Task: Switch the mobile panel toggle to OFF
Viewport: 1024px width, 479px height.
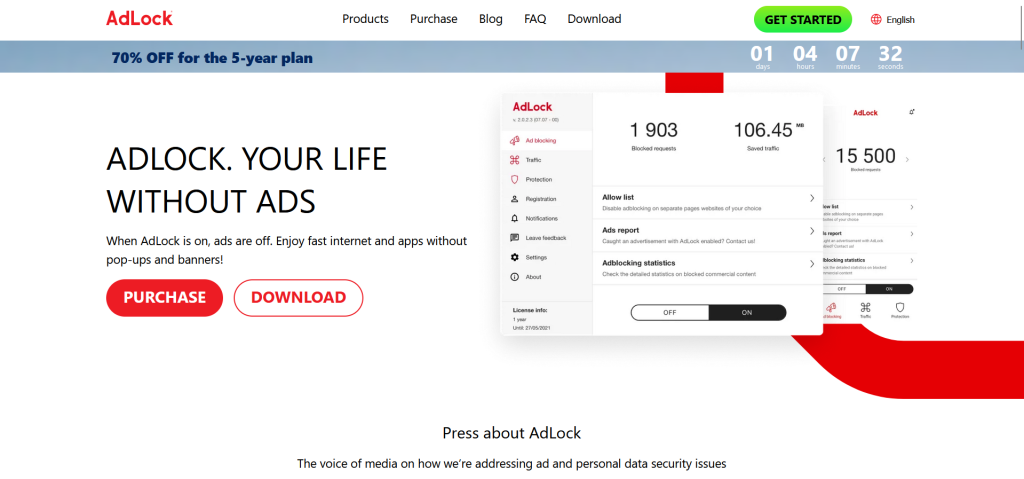Action: (842, 289)
